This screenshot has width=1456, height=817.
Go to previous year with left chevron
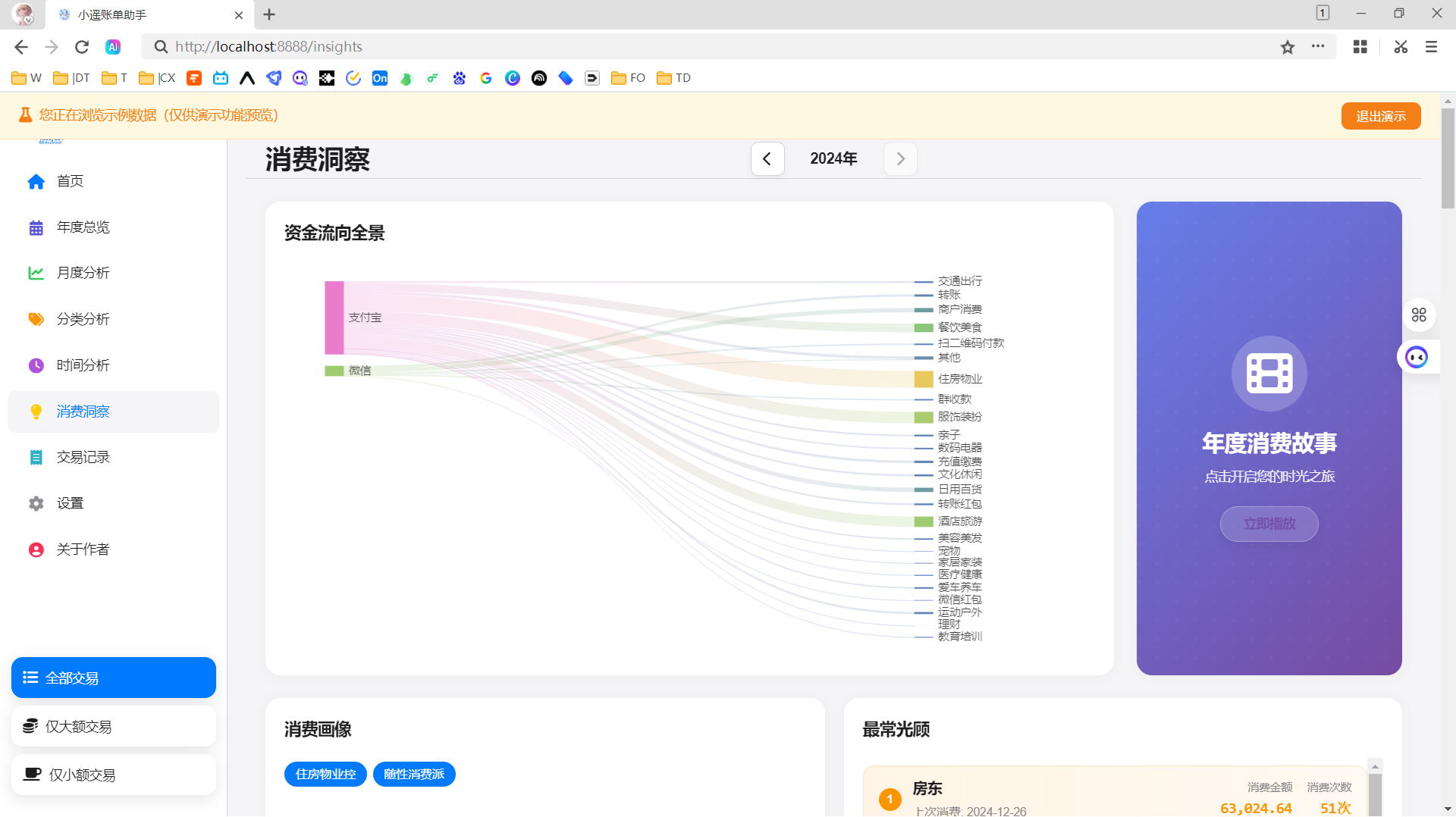(x=767, y=159)
